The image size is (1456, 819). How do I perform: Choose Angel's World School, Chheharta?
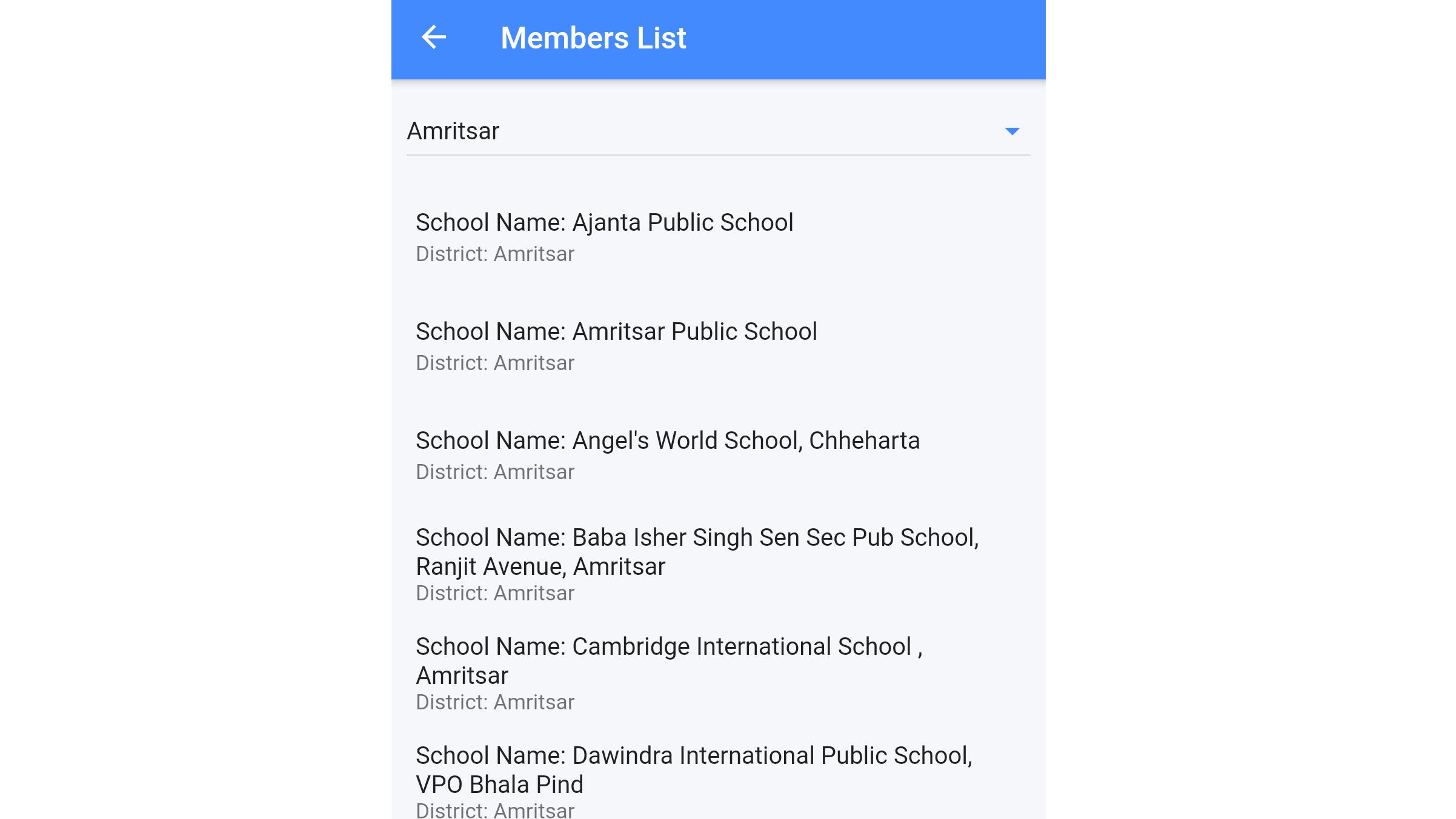pyautogui.click(x=718, y=455)
